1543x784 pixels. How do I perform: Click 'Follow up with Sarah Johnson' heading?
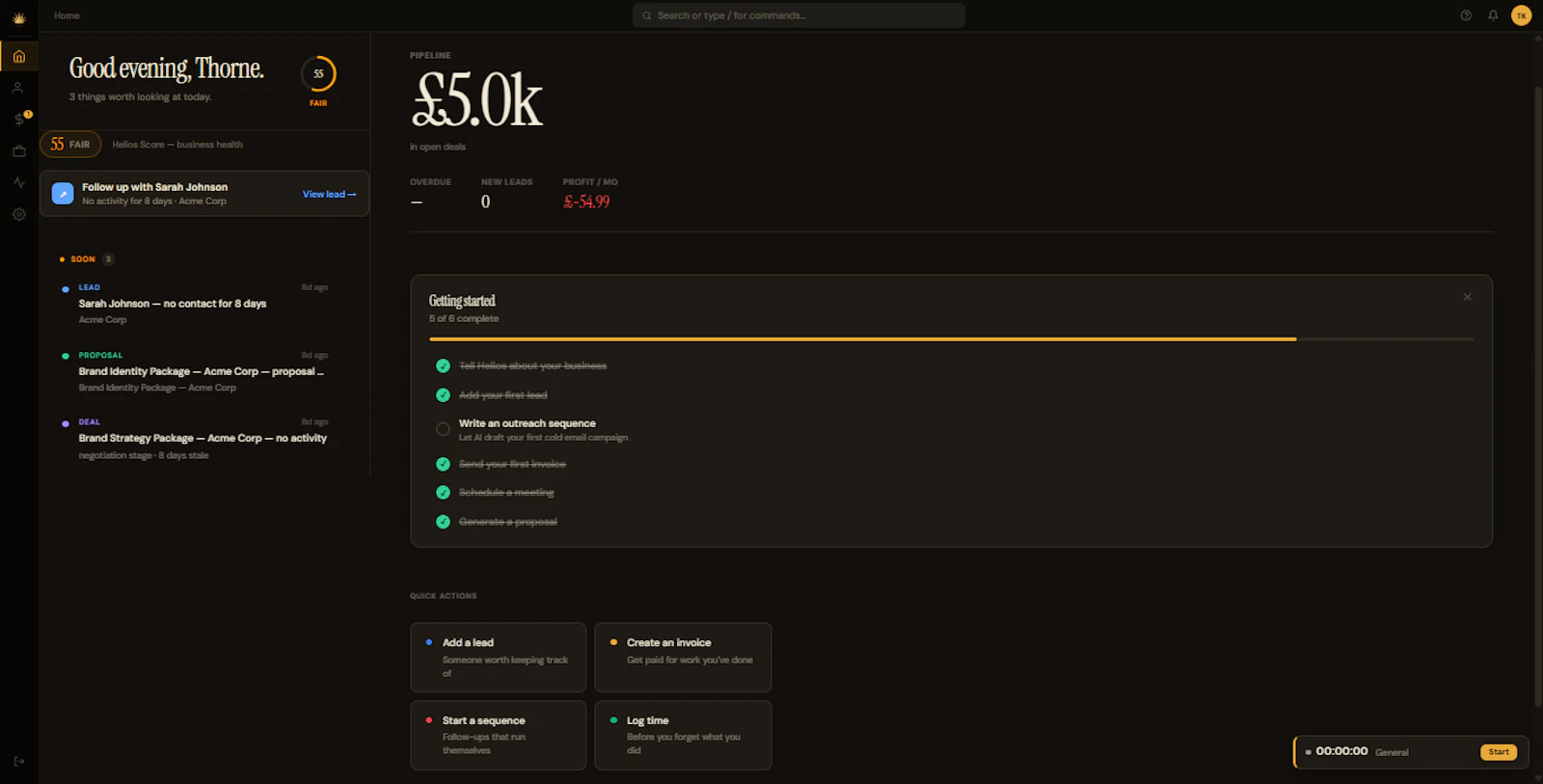155,187
